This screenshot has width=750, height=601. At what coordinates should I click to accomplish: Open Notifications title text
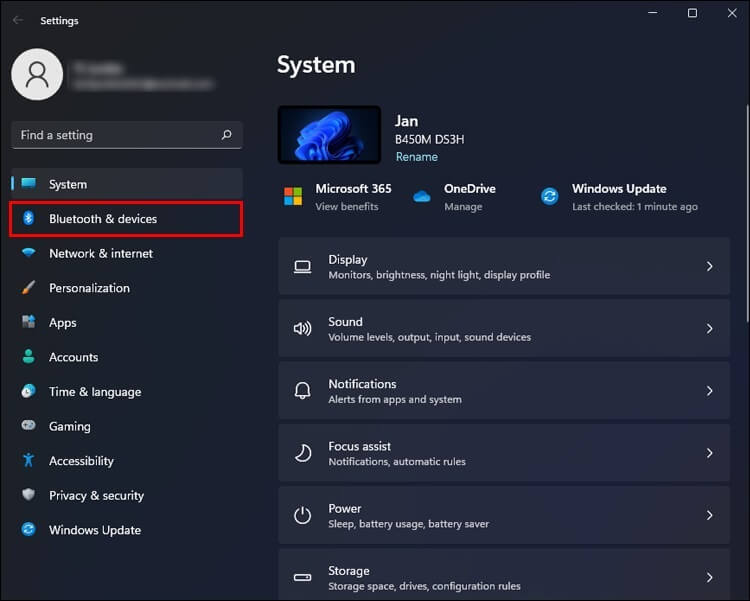click(362, 384)
